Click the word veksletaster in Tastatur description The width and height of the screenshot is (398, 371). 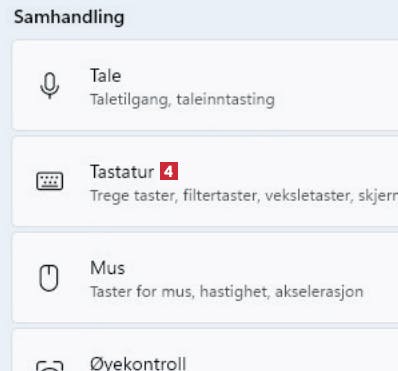point(309,196)
